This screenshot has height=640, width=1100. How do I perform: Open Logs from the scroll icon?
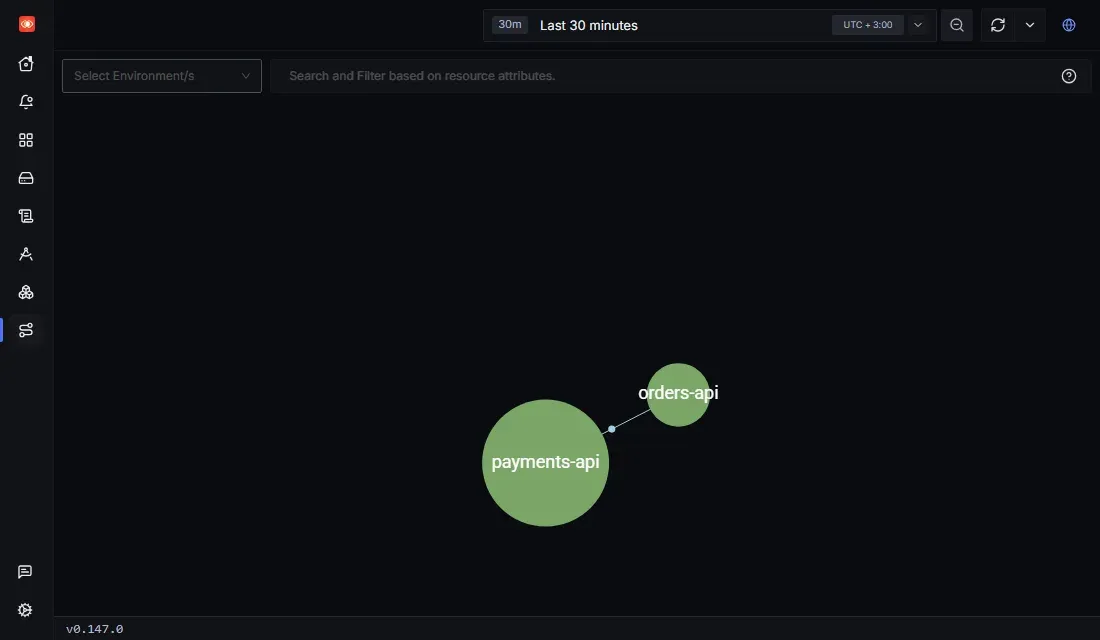coord(26,216)
